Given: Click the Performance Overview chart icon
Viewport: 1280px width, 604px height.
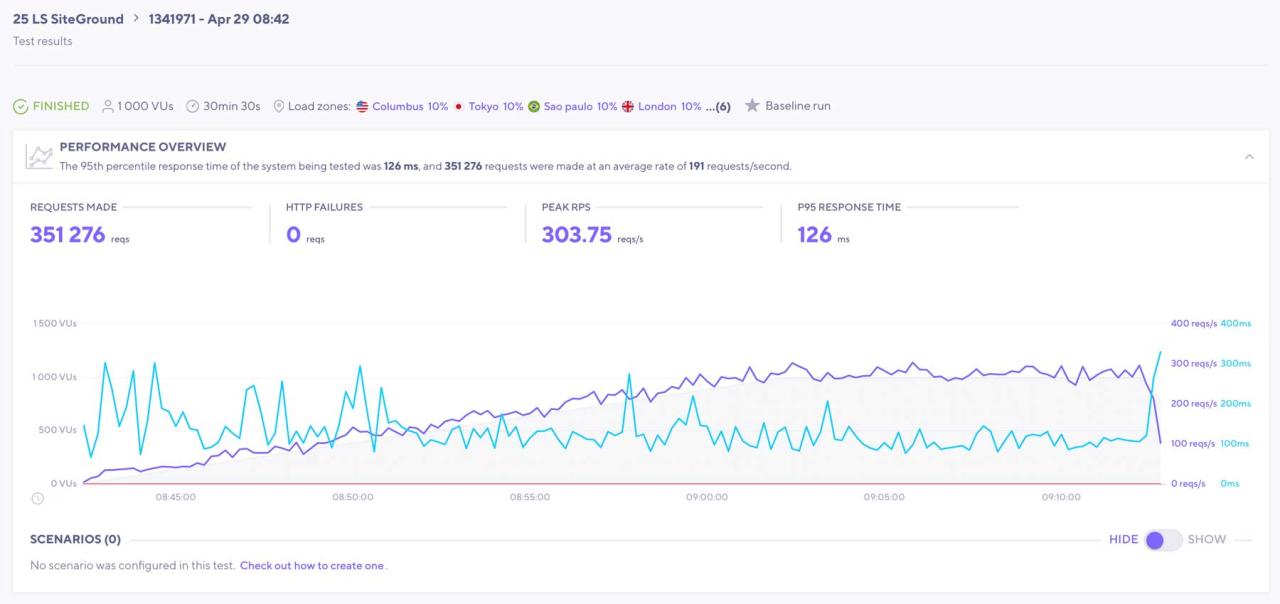Looking at the screenshot, I should (40, 156).
